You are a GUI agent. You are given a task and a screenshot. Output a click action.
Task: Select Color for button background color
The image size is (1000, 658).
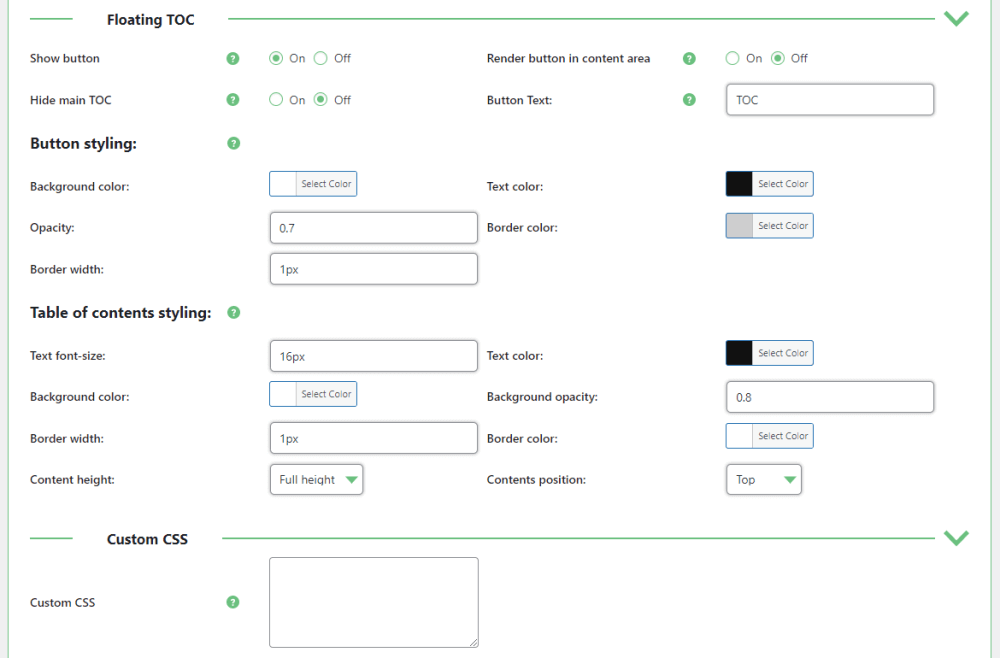pos(326,184)
